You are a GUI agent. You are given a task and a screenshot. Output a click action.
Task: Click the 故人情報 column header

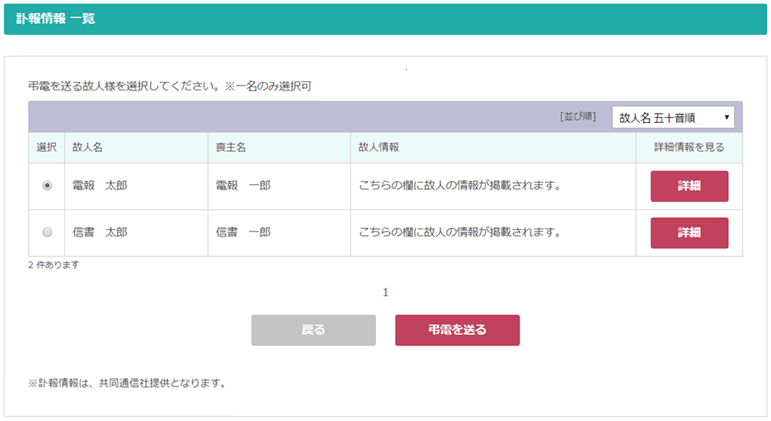(x=379, y=147)
